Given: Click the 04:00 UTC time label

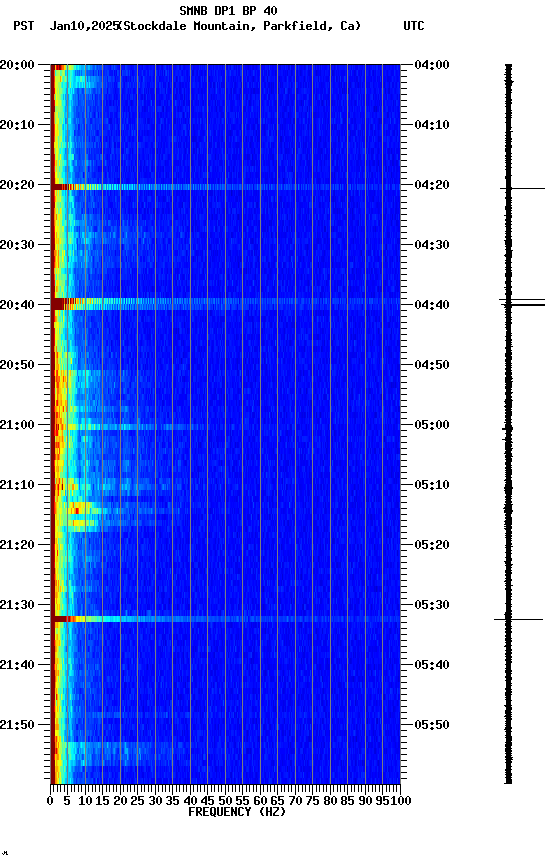Looking at the screenshot, I should pos(432,65).
